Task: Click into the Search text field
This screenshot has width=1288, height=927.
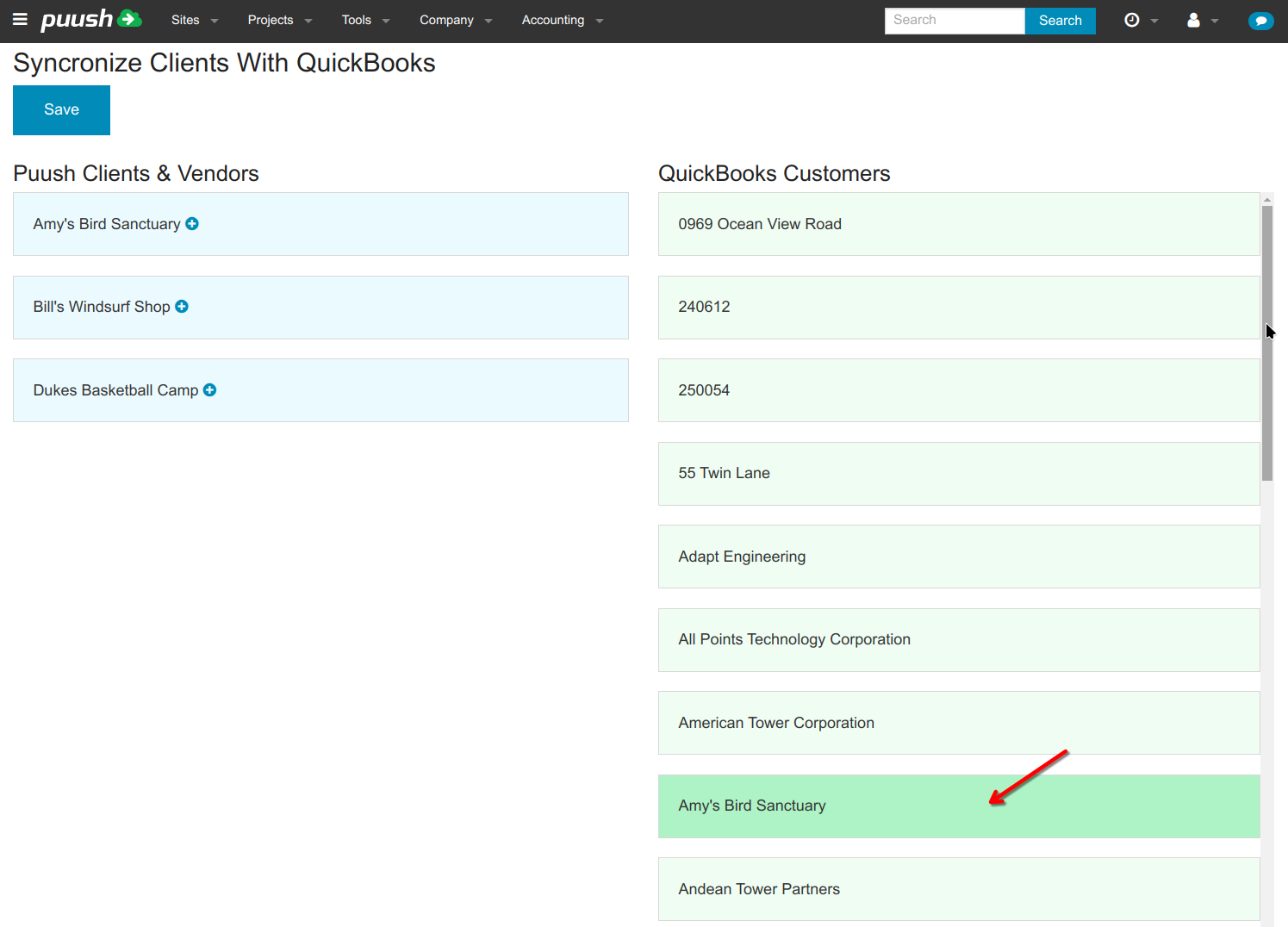Action: pos(954,21)
